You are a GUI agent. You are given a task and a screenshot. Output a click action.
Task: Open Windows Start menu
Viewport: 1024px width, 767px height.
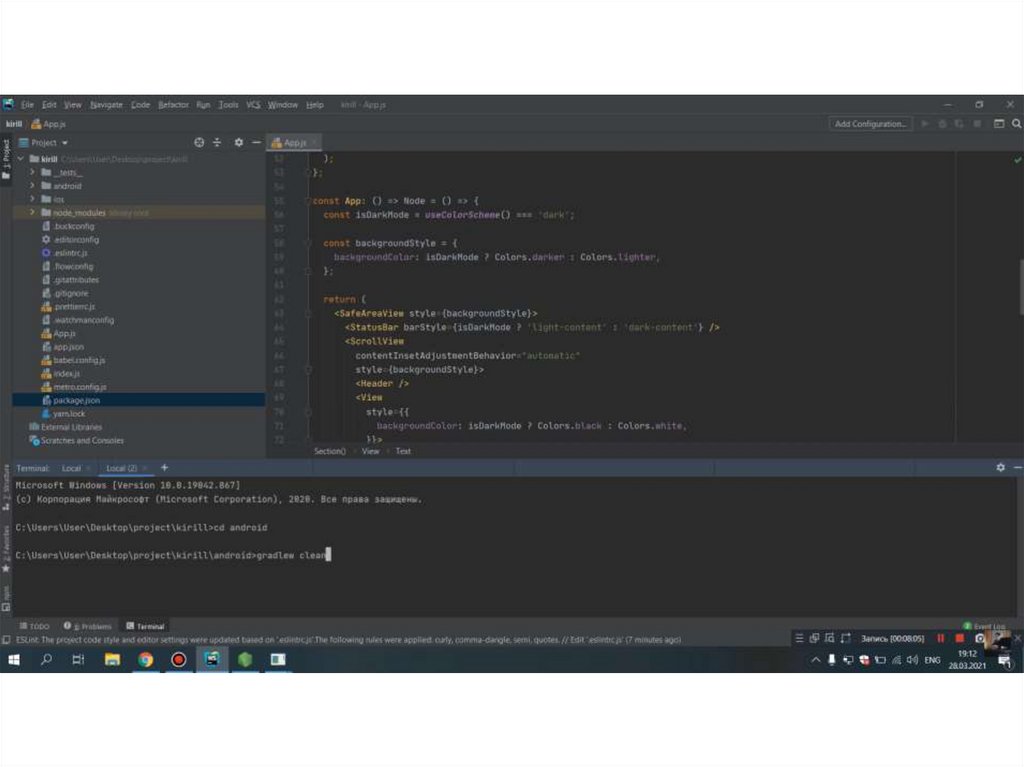click(14, 660)
